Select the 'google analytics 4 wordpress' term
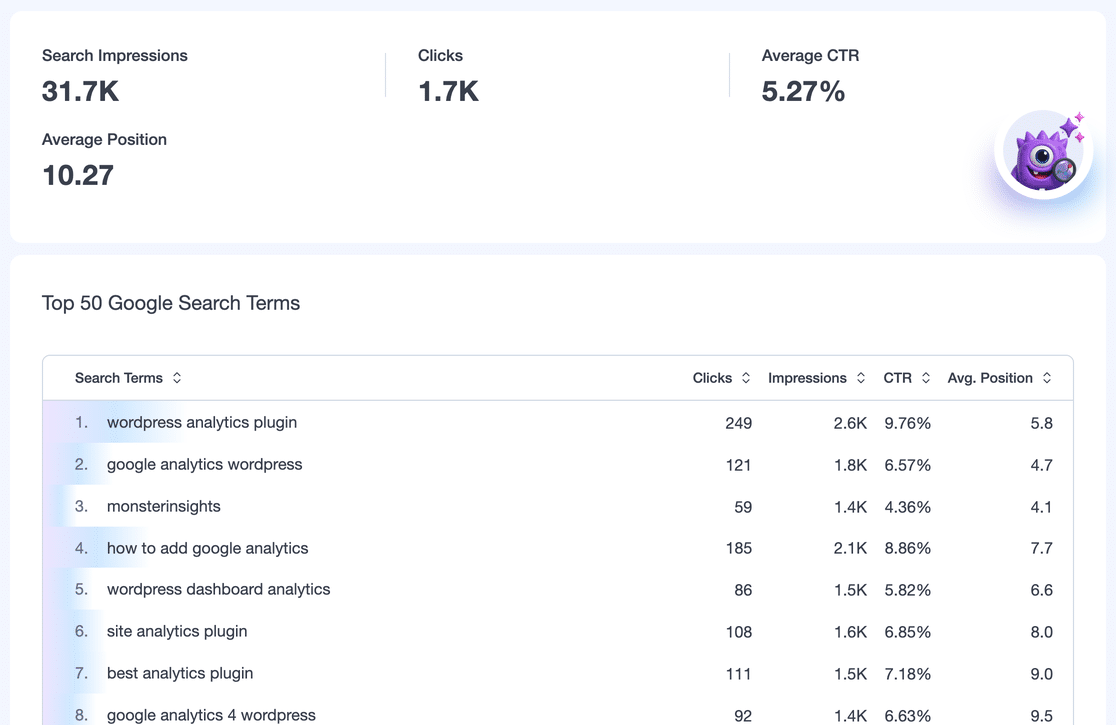This screenshot has width=1116, height=725. click(211, 715)
